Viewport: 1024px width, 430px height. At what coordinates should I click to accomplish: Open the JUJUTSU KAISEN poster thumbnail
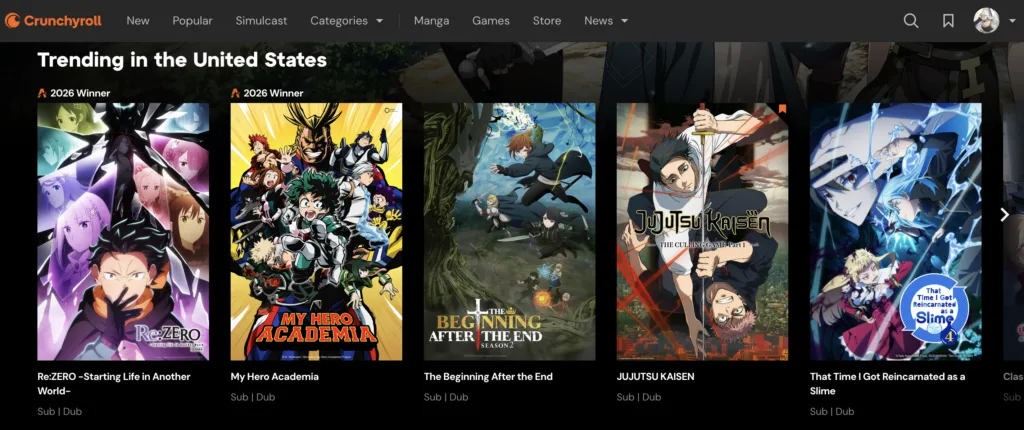pos(703,231)
